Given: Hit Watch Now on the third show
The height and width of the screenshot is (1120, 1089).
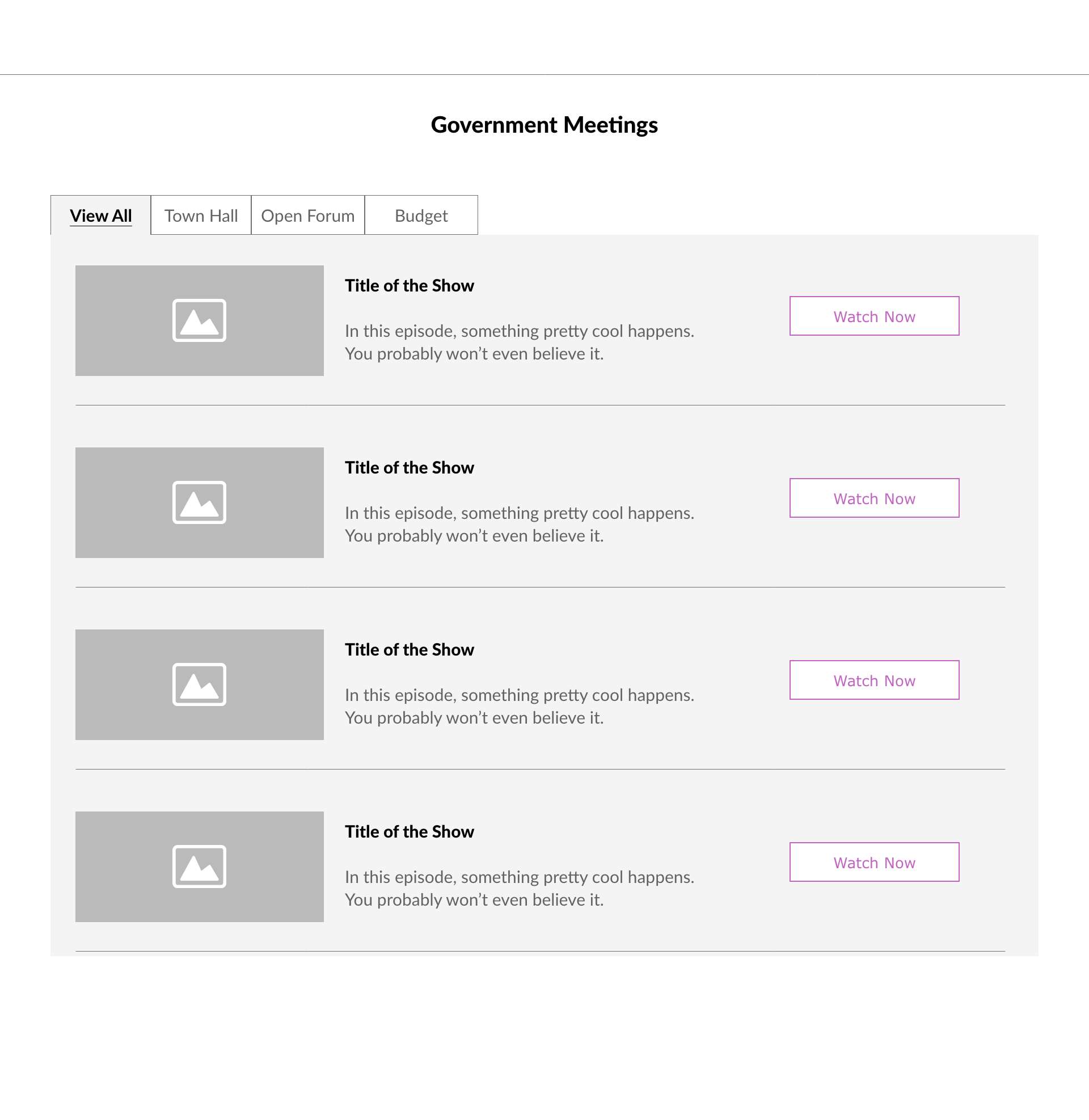Looking at the screenshot, I should 874,680.
